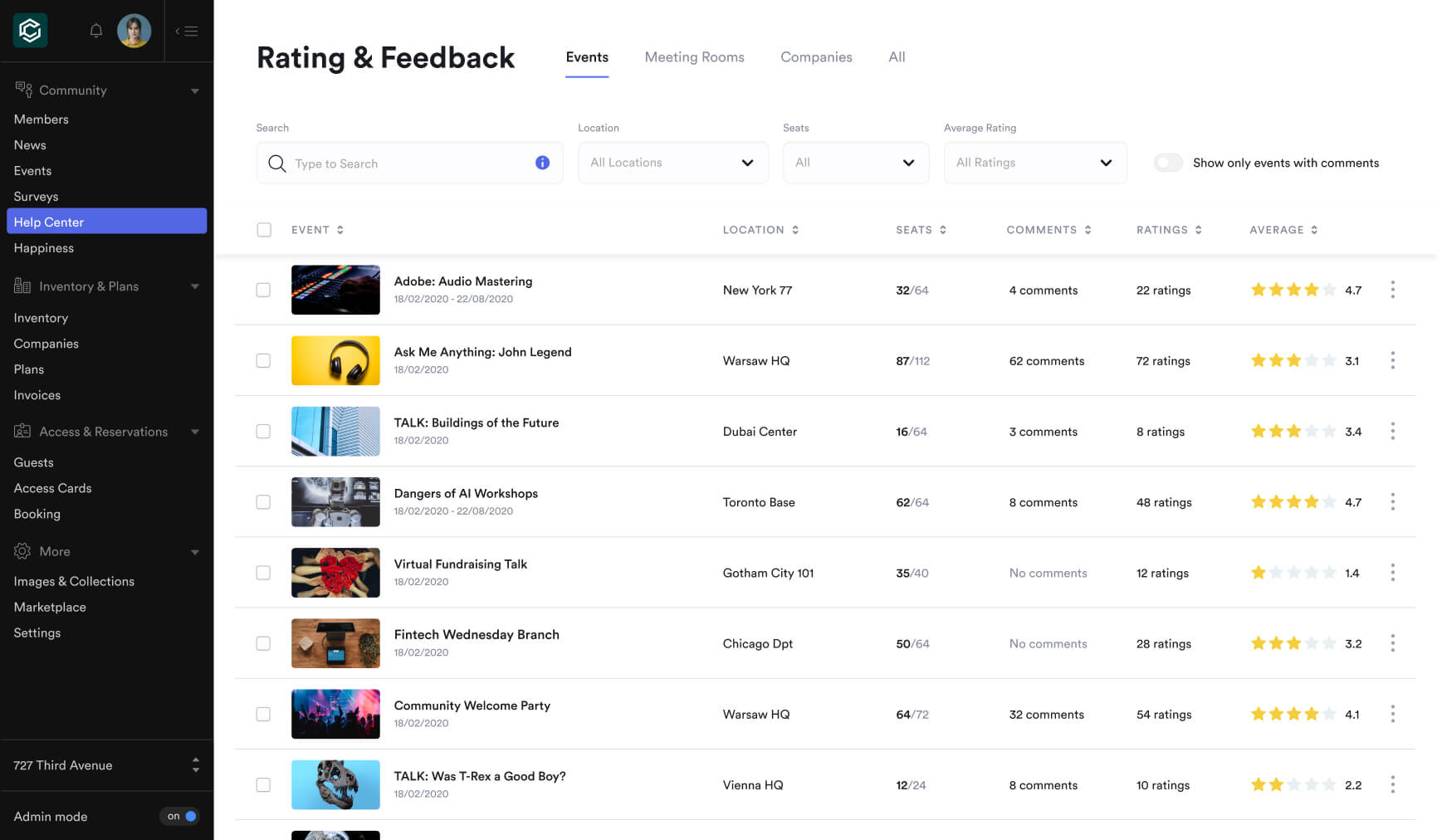Screen dimensions: 1437x840
Task: Sort by the LOCATION column
Action: [760, 230]
